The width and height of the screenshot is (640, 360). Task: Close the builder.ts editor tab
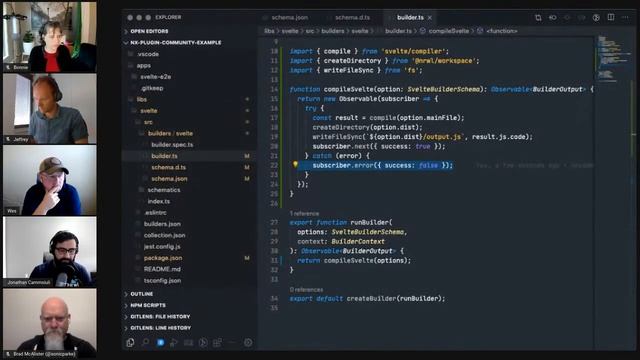(430, 18)
